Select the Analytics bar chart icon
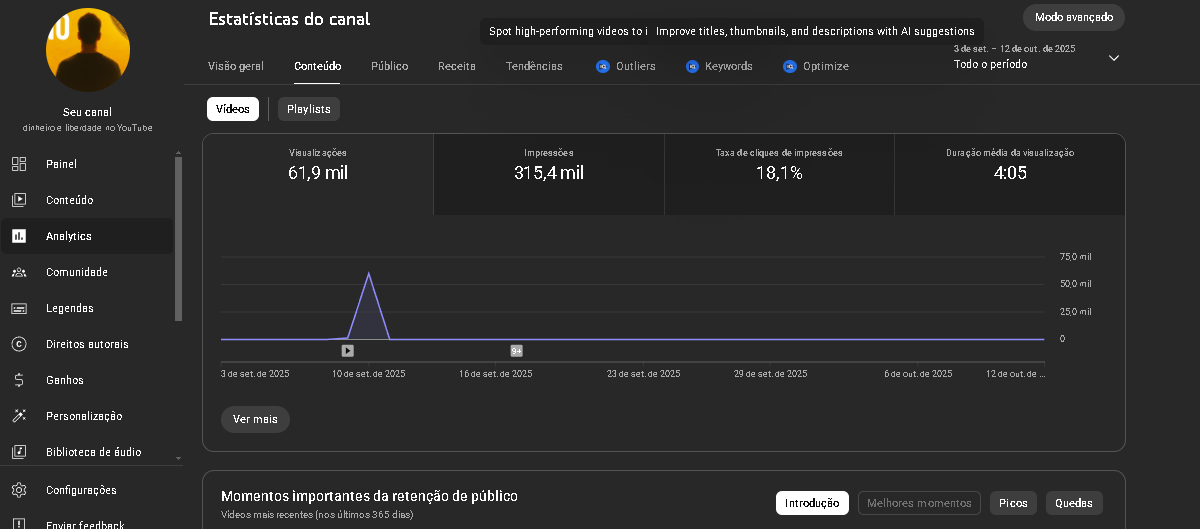The width and height of the screenshot is (1200, 529). pyautogui.click(x=19, y=236)
